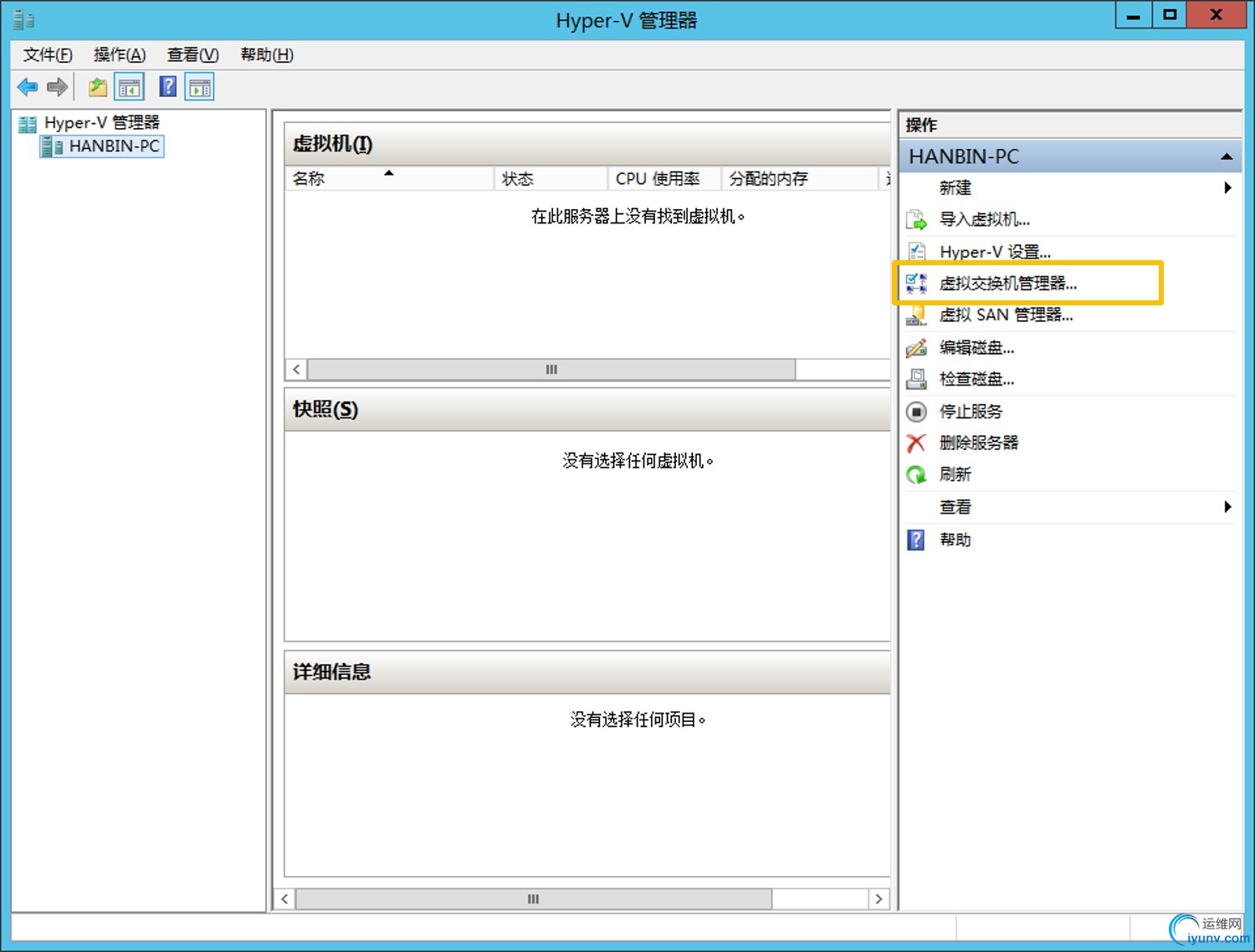
Task: Toggle the action pane toolbar icon
Action: (200, 86)
